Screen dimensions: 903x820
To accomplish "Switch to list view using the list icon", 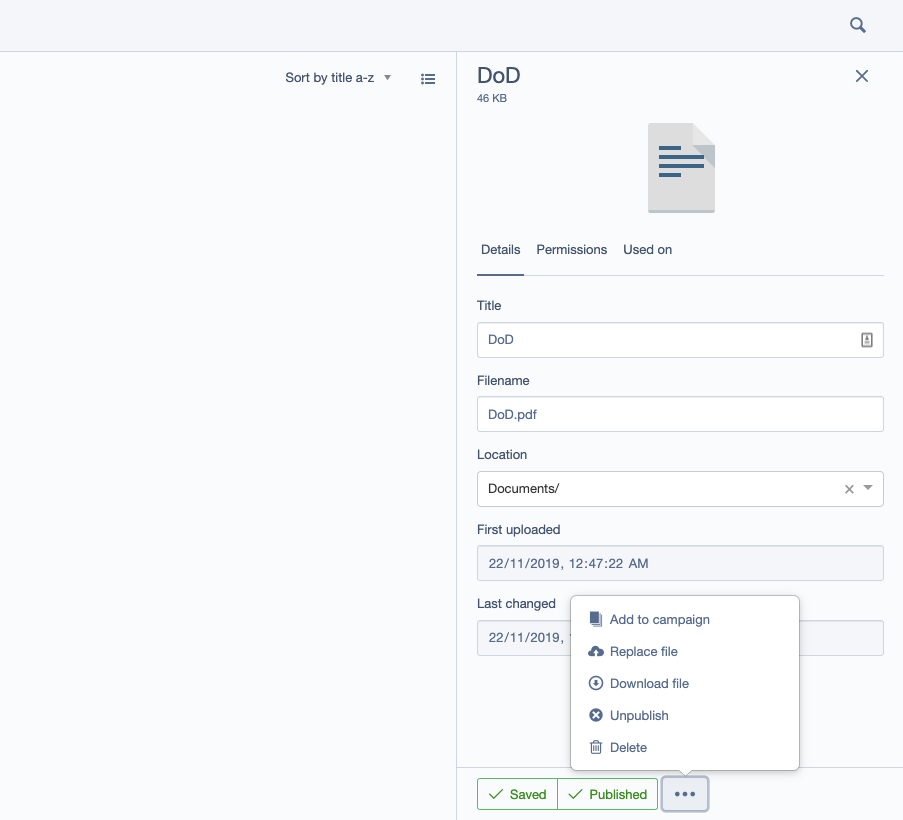I will coord(428,78).
